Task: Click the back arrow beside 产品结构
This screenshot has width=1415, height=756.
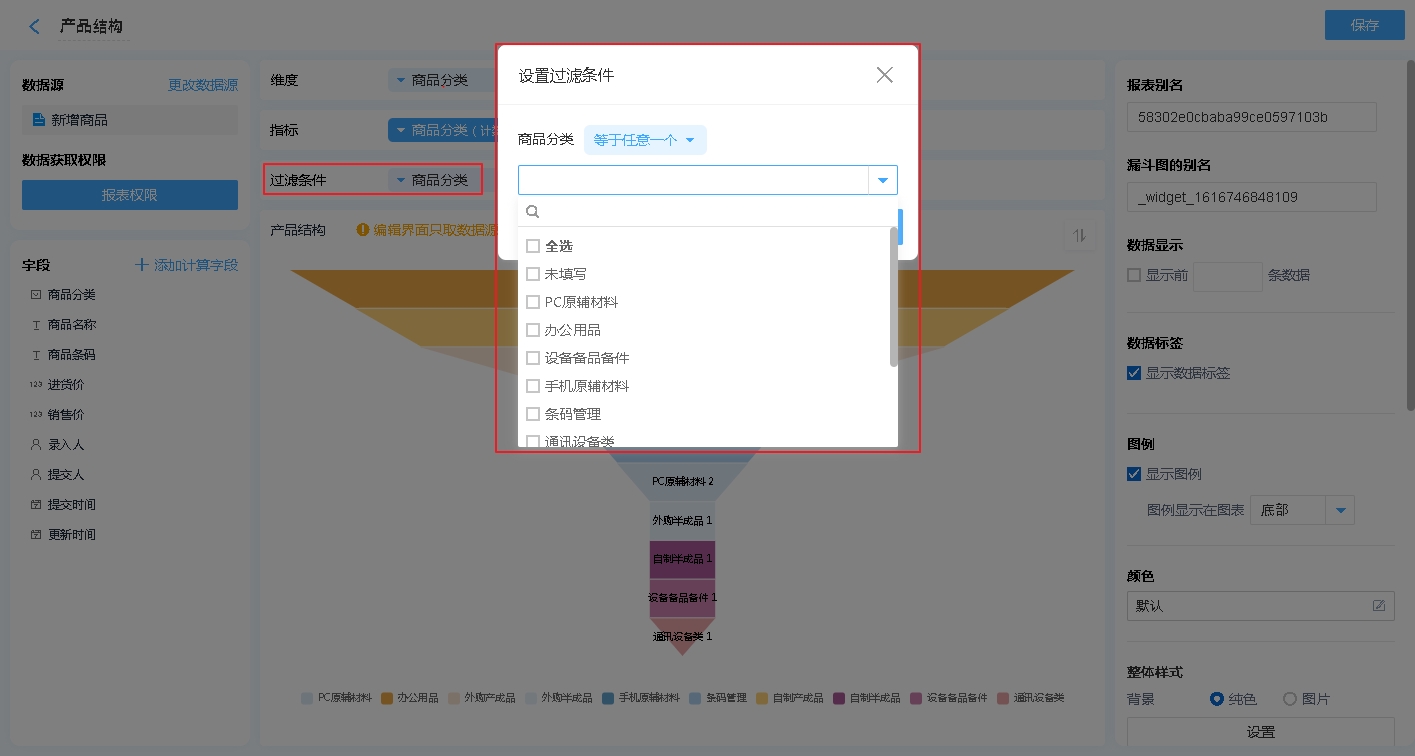Action: point(35,27)
